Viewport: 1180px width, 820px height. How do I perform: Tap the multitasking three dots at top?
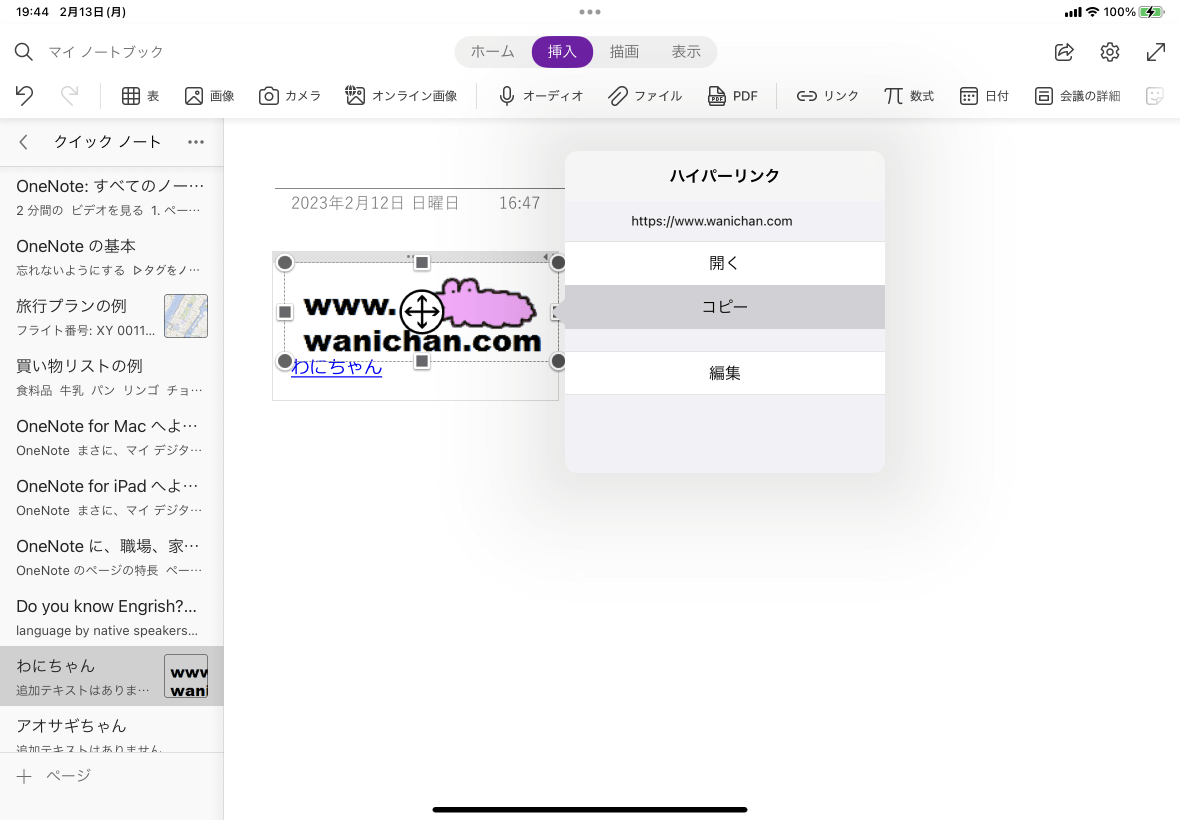coord(590,12)
